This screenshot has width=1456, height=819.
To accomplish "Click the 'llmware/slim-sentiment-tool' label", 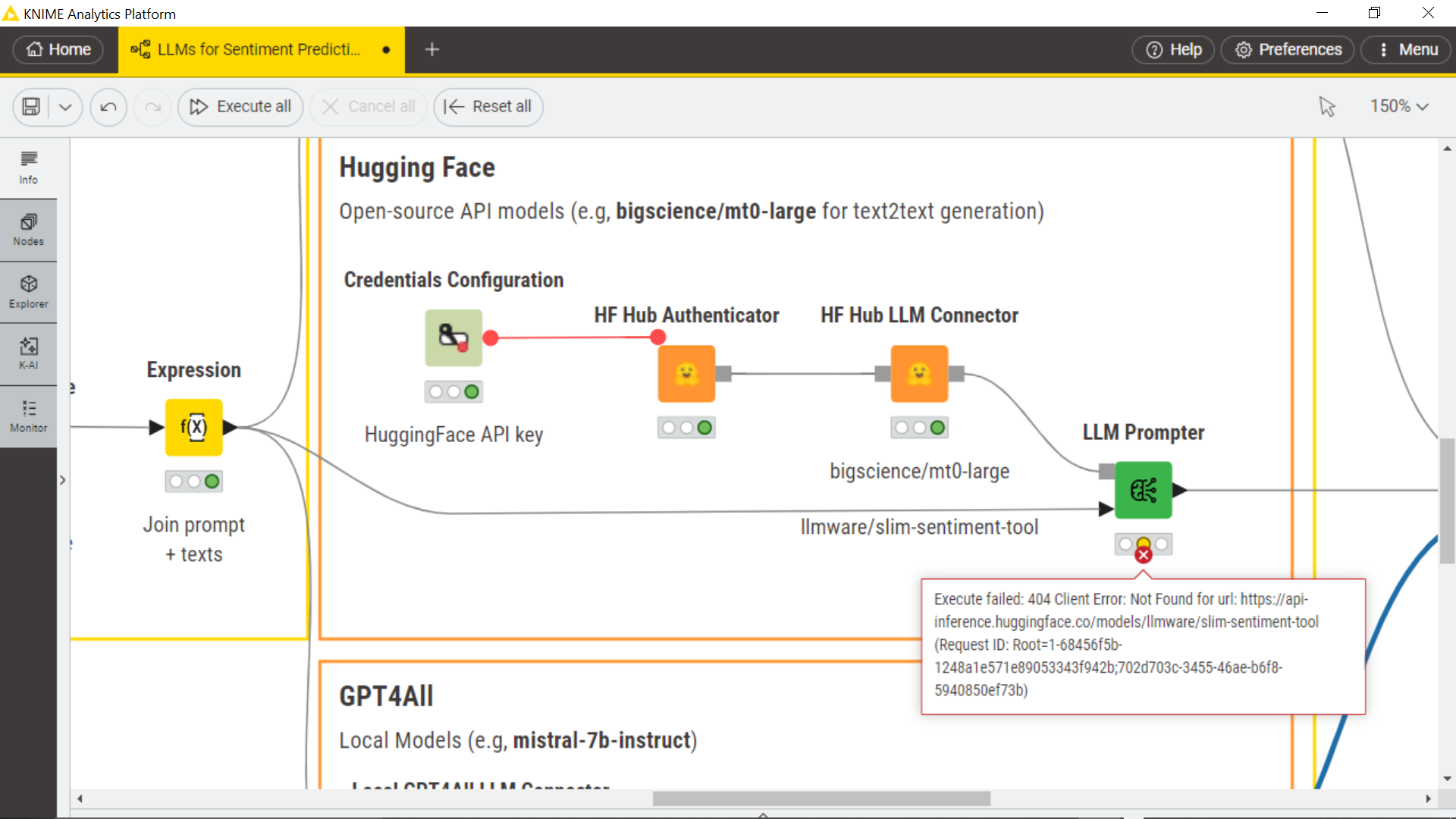I will [919, 526].
